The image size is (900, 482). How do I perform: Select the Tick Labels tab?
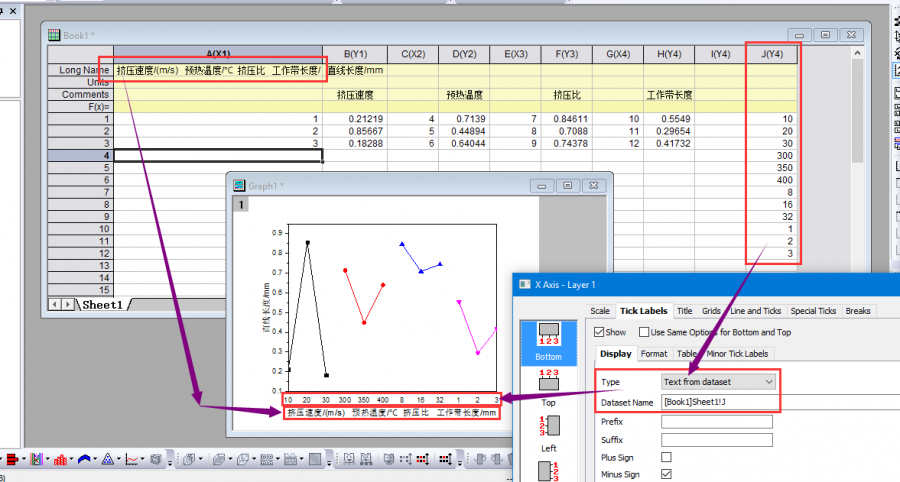(x=643, y=310)
